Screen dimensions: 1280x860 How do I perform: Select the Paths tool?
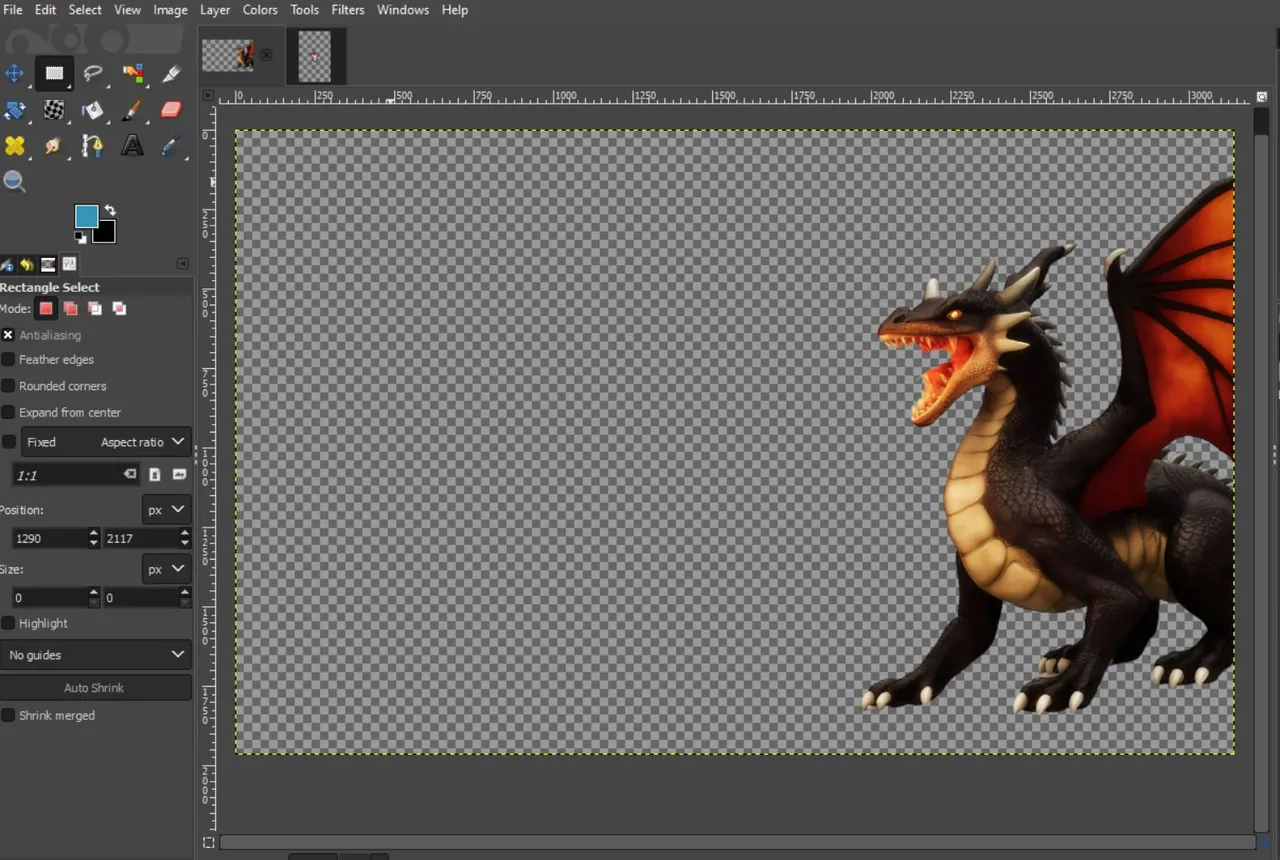pyautogui.click(x=93, y=146)
